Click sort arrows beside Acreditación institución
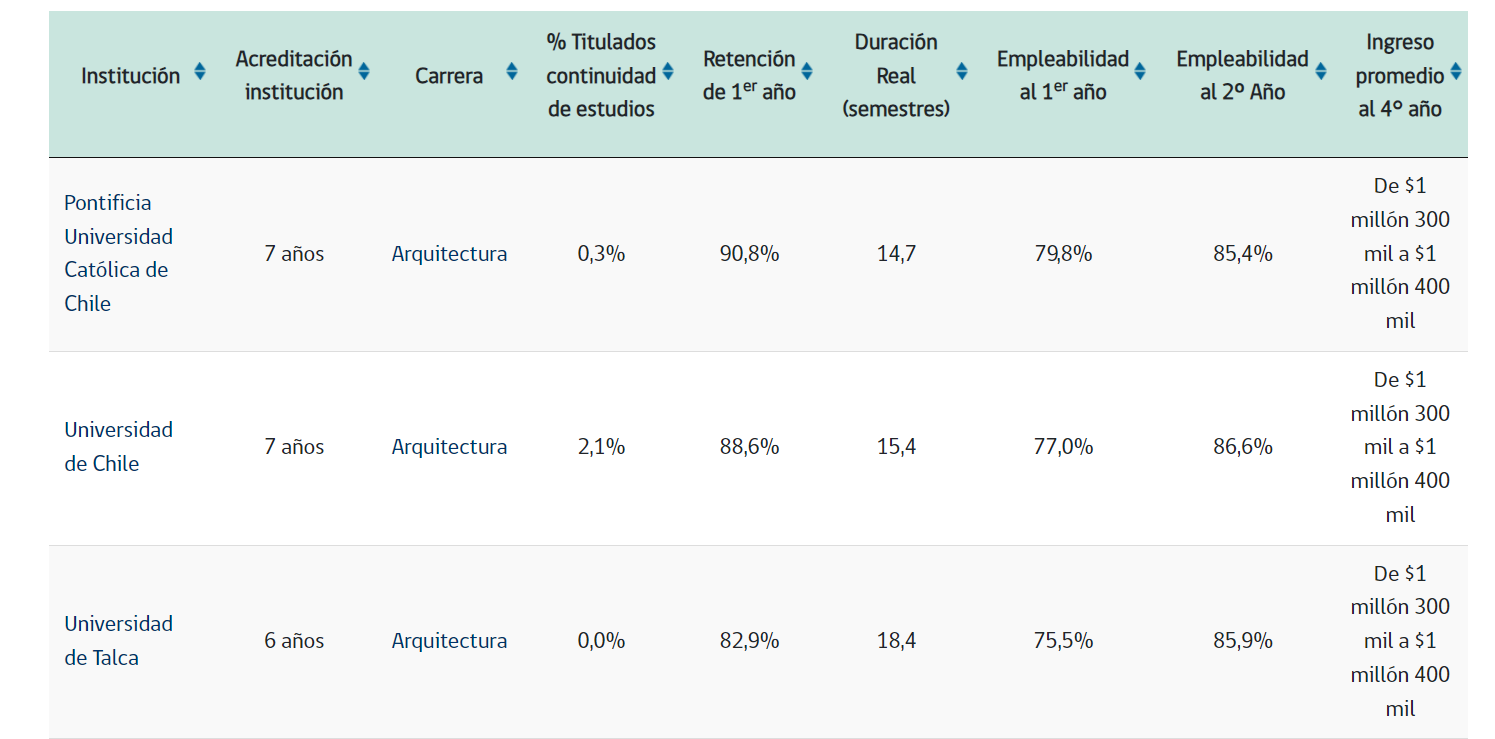1495x739 pixels. click(364, 71)
